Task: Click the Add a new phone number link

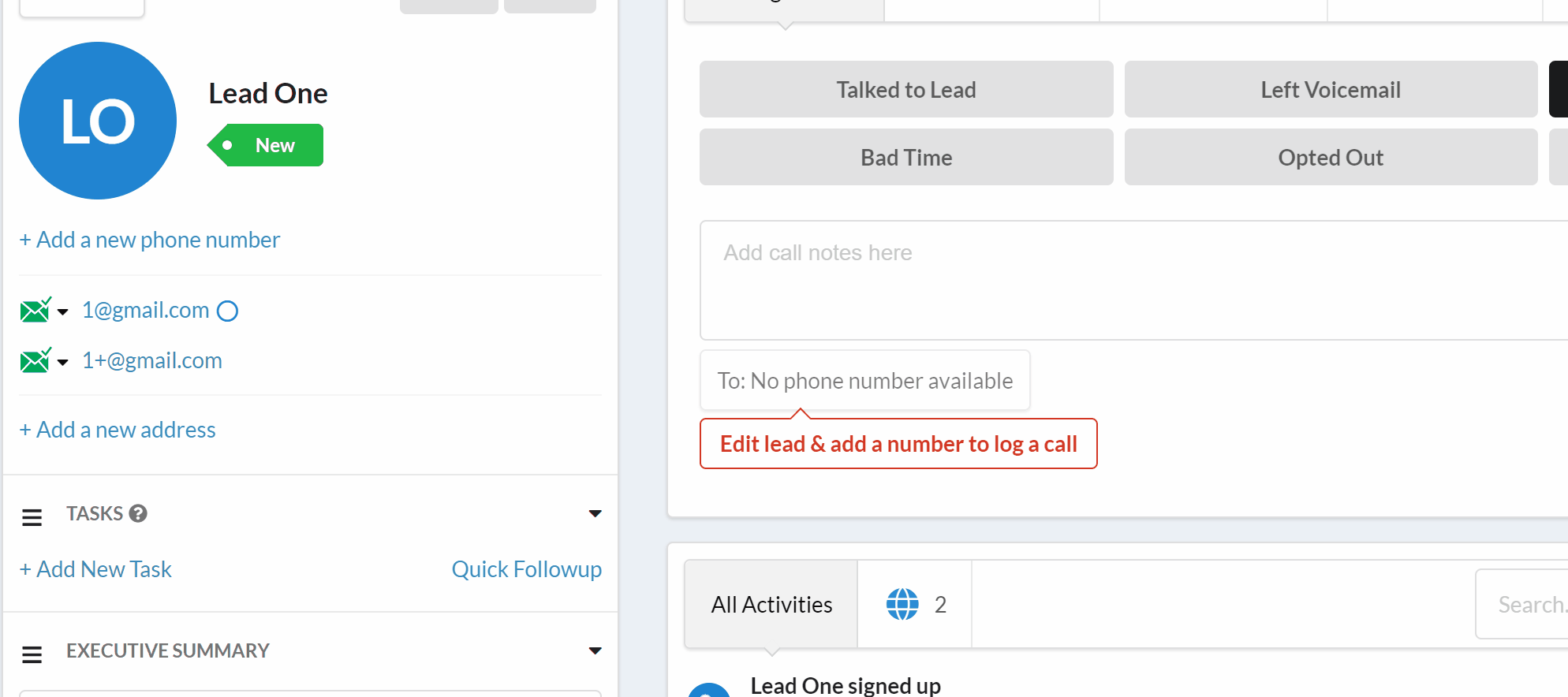Action: [x=150, y=240]
